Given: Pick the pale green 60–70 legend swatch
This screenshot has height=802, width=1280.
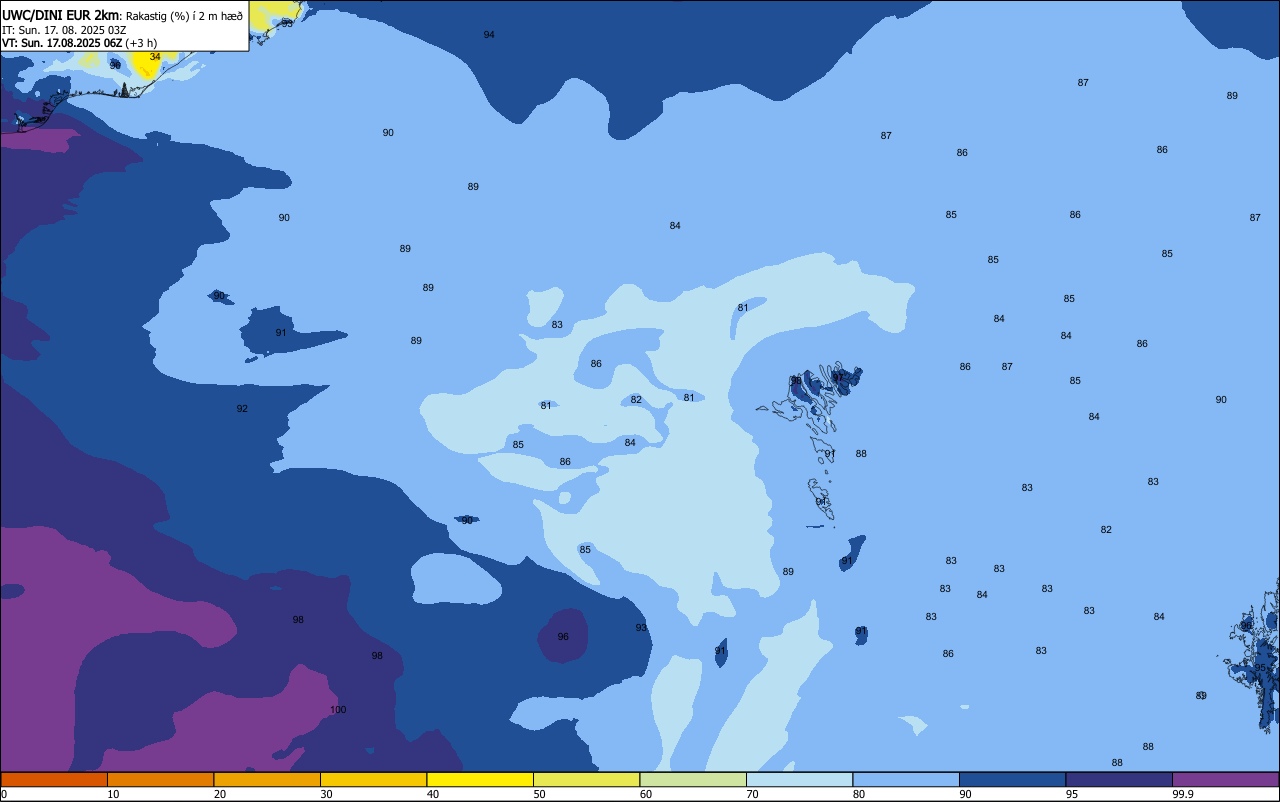Looking at the screenshot, I should tap(693, 779).
